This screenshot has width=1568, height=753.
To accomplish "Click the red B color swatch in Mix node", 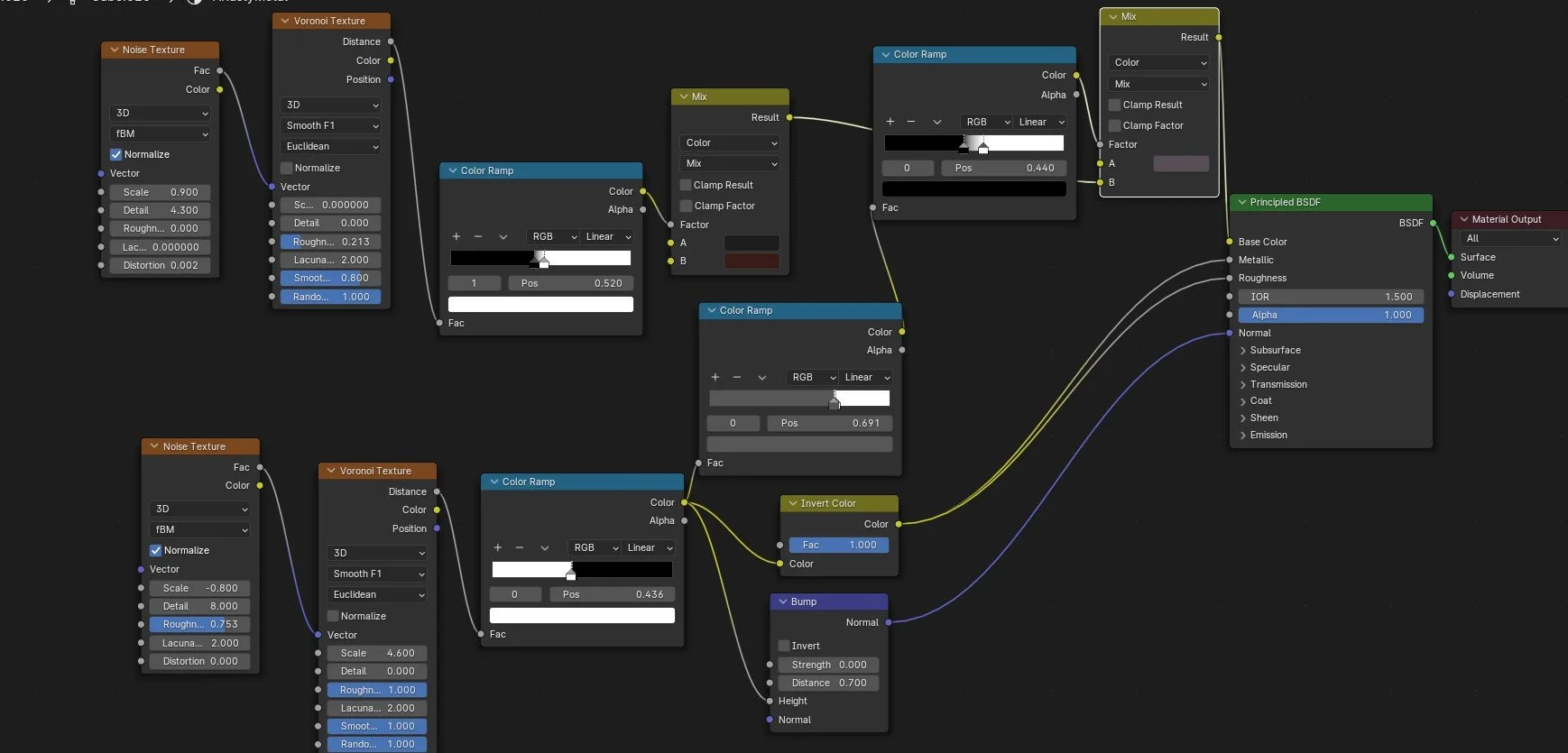I will [x=752, y=261].
